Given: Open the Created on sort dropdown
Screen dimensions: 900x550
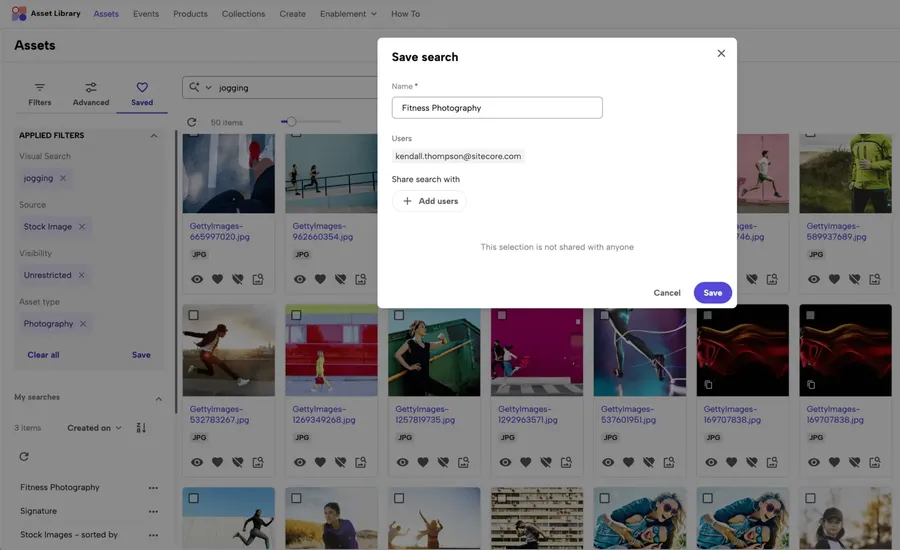Looking at the screenshot, I should [x=95, y=428].
